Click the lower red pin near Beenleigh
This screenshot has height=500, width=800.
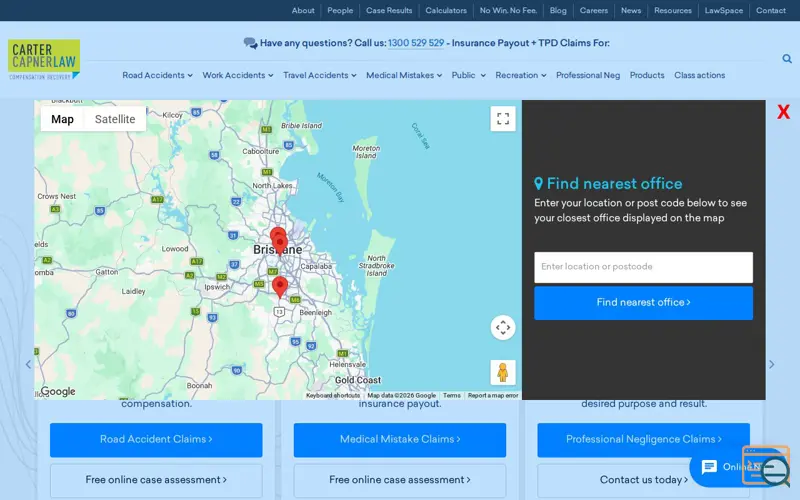(280, 287)
